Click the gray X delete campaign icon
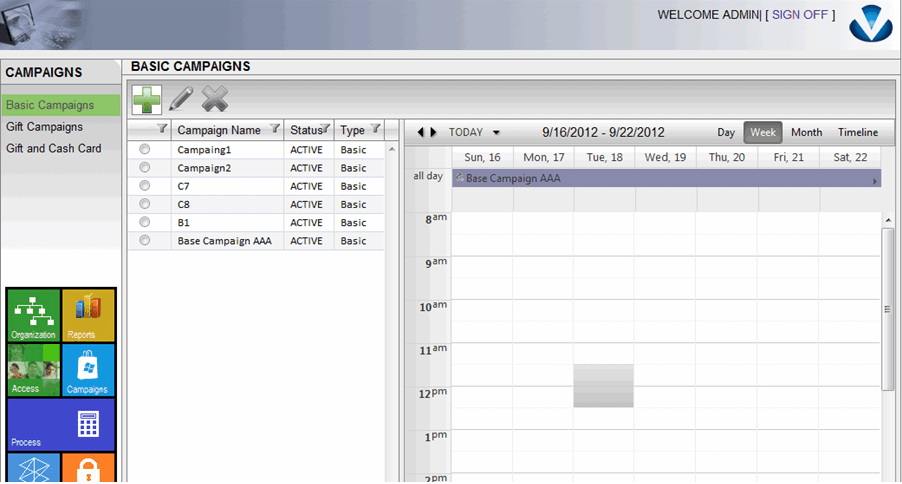902x484 pixels. click(215, 99)
